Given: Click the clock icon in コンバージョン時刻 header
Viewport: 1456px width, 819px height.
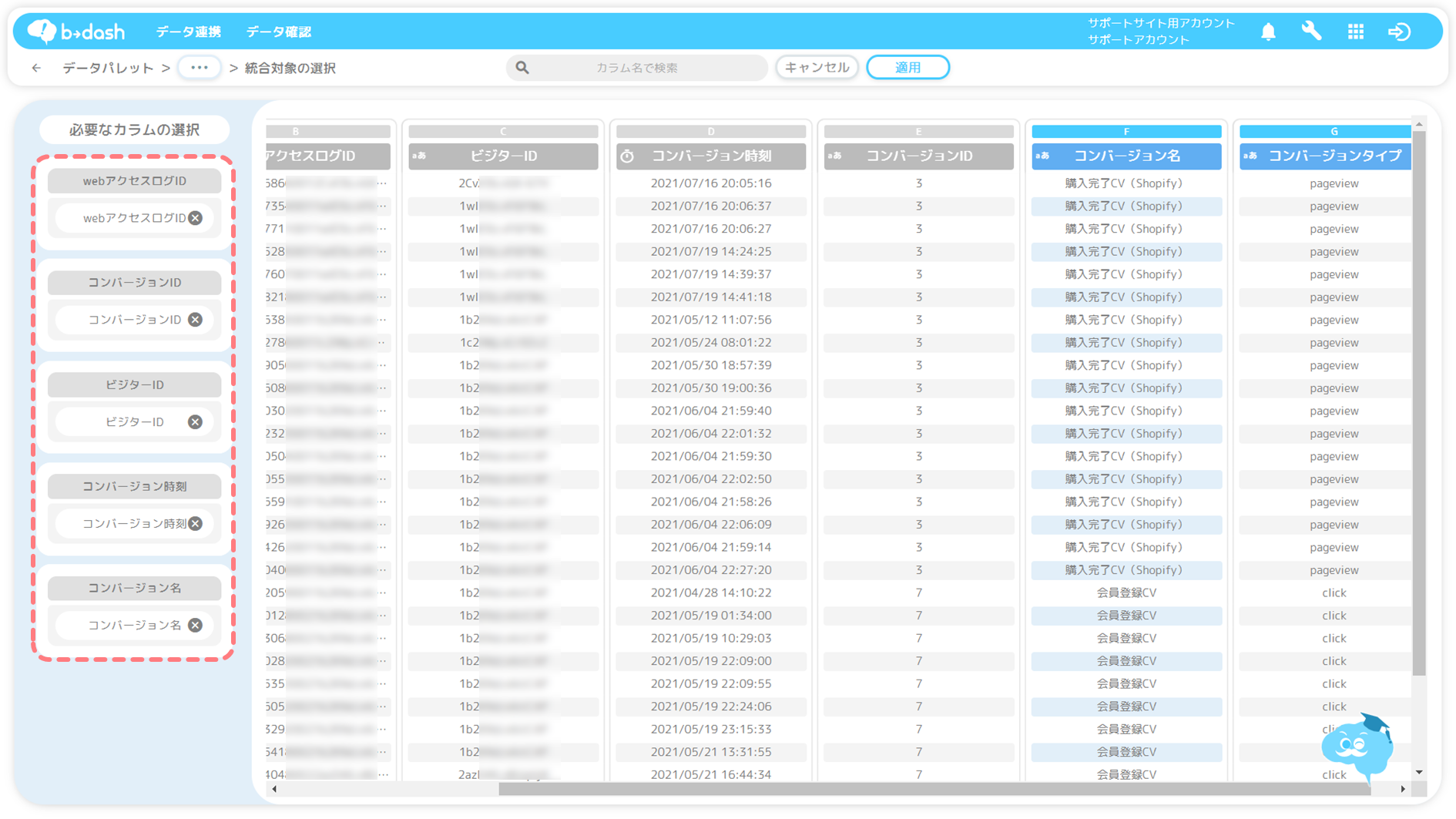Looking at the screenshot, I should pyautogui.click(x=628, y=156).
